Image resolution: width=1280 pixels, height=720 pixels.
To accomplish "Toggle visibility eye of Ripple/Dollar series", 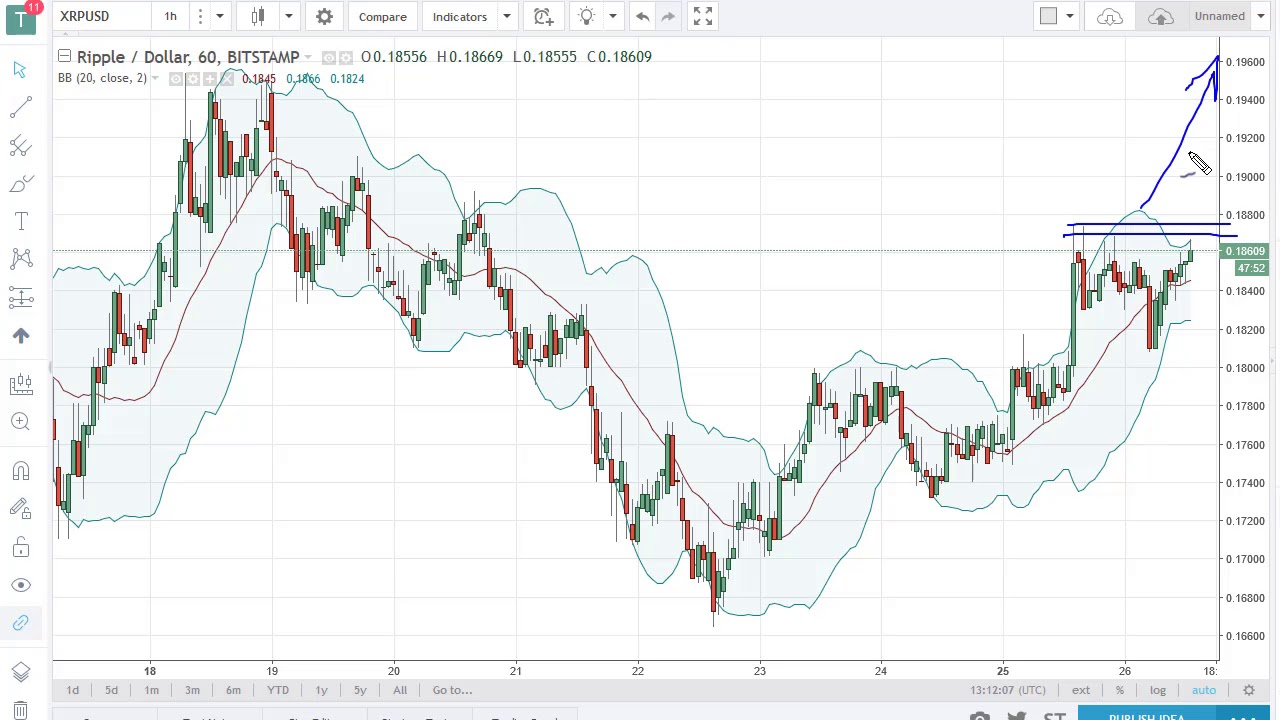I will coord(329,58).
